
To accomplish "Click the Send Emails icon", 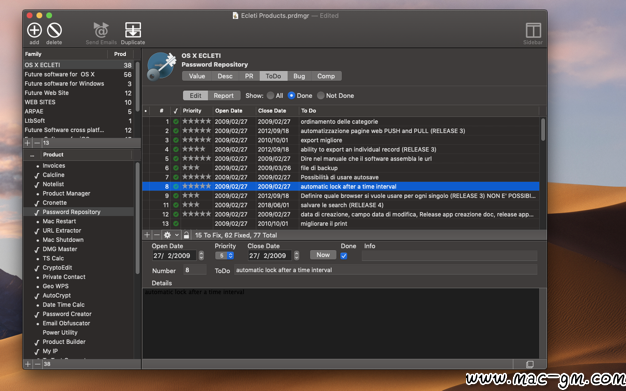I will [x=101, y=30].
